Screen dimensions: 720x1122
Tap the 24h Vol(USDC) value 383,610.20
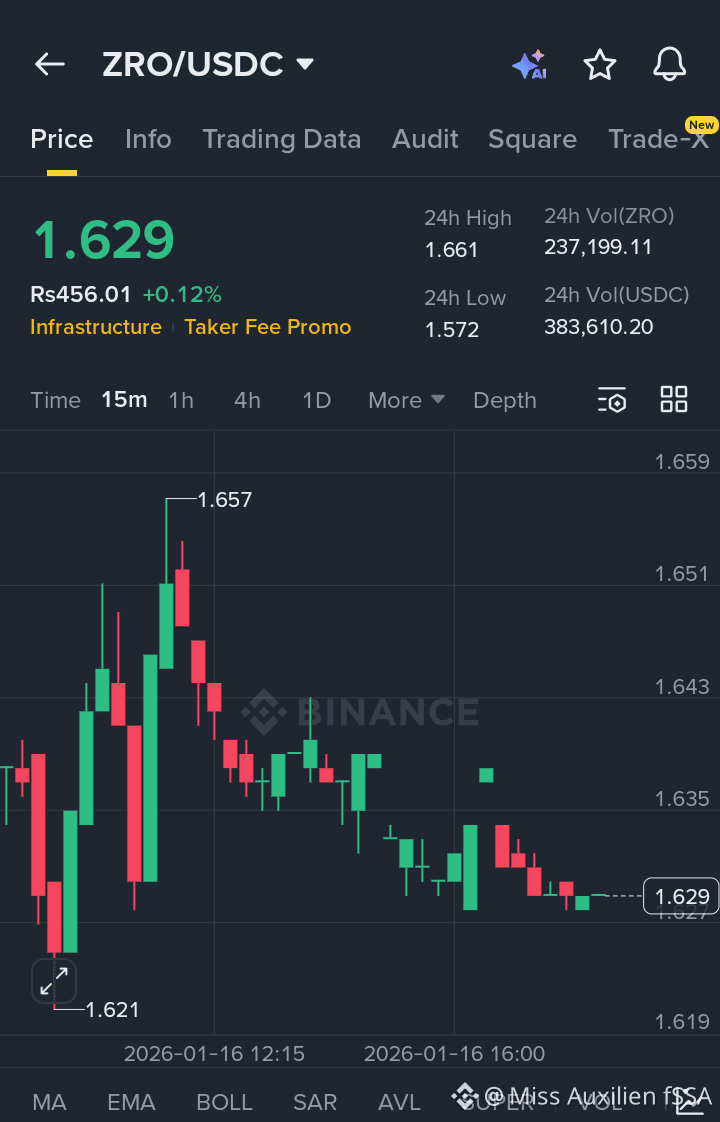click(598, 327)
